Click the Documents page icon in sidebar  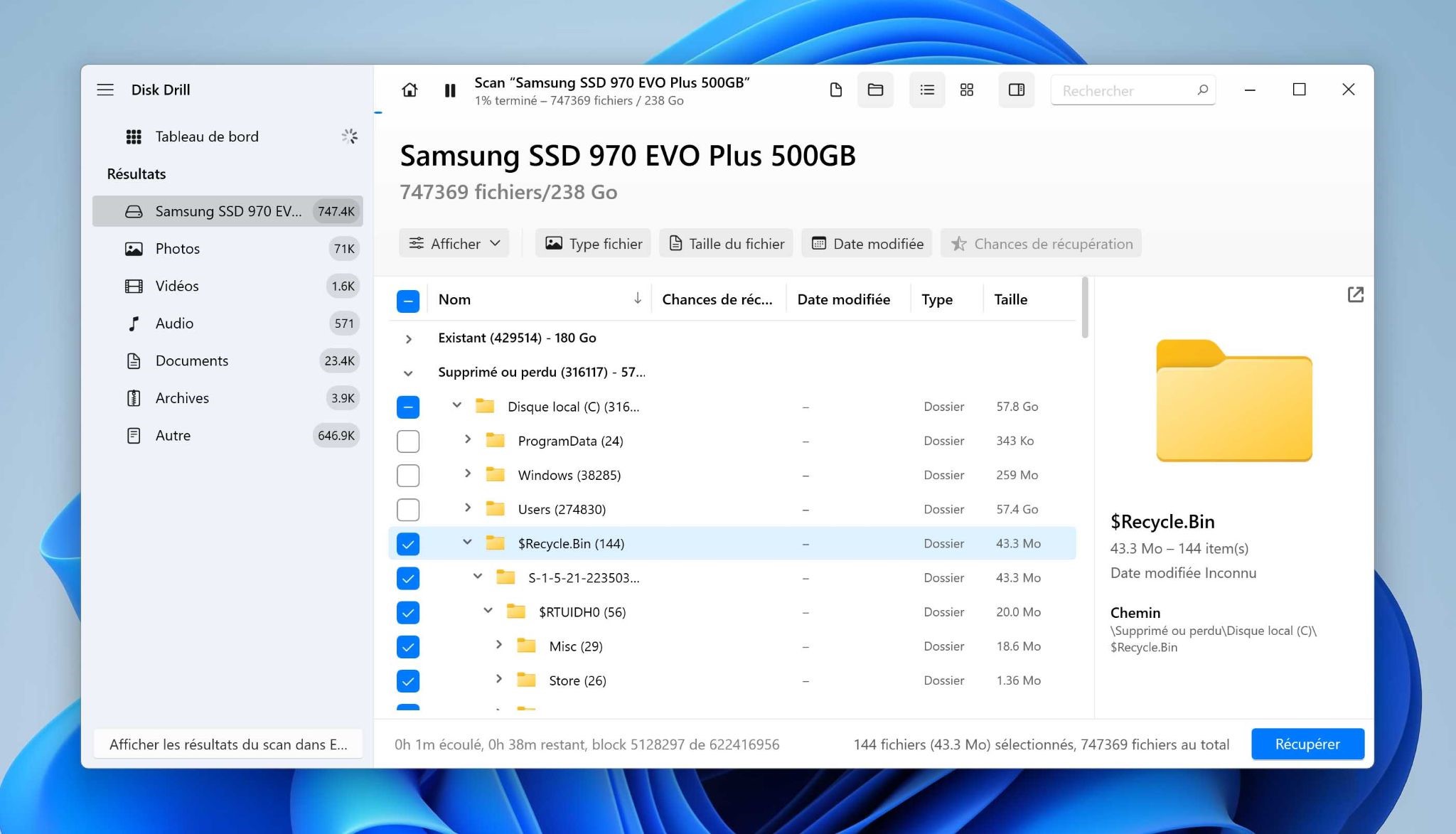[x=134, y=360]
